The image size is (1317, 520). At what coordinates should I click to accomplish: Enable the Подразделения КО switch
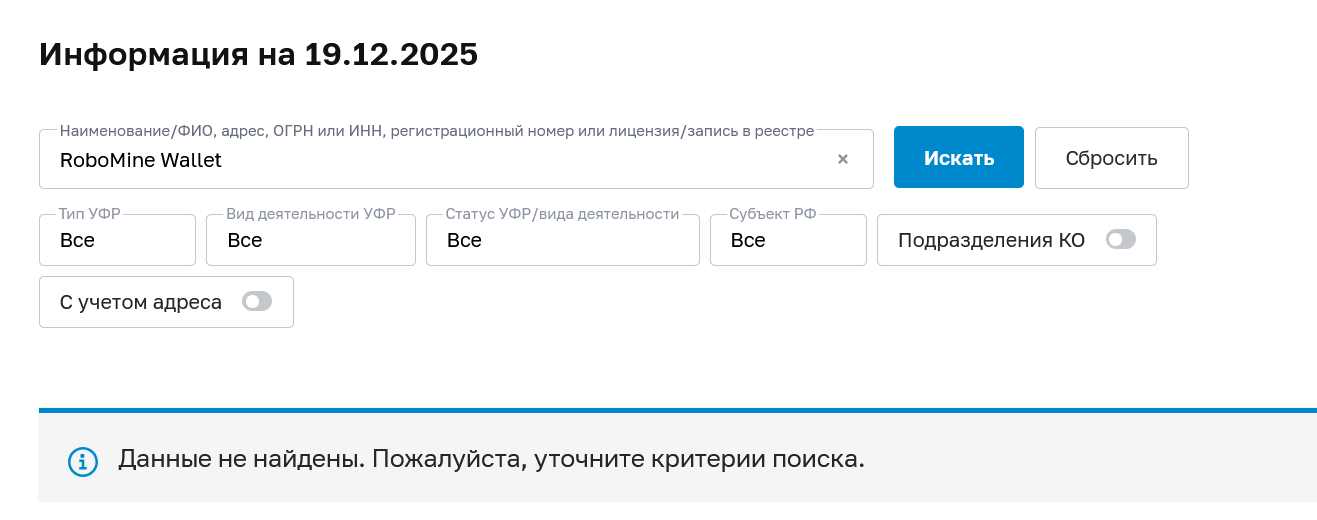pyautogui.click(x=1121, y=240)
